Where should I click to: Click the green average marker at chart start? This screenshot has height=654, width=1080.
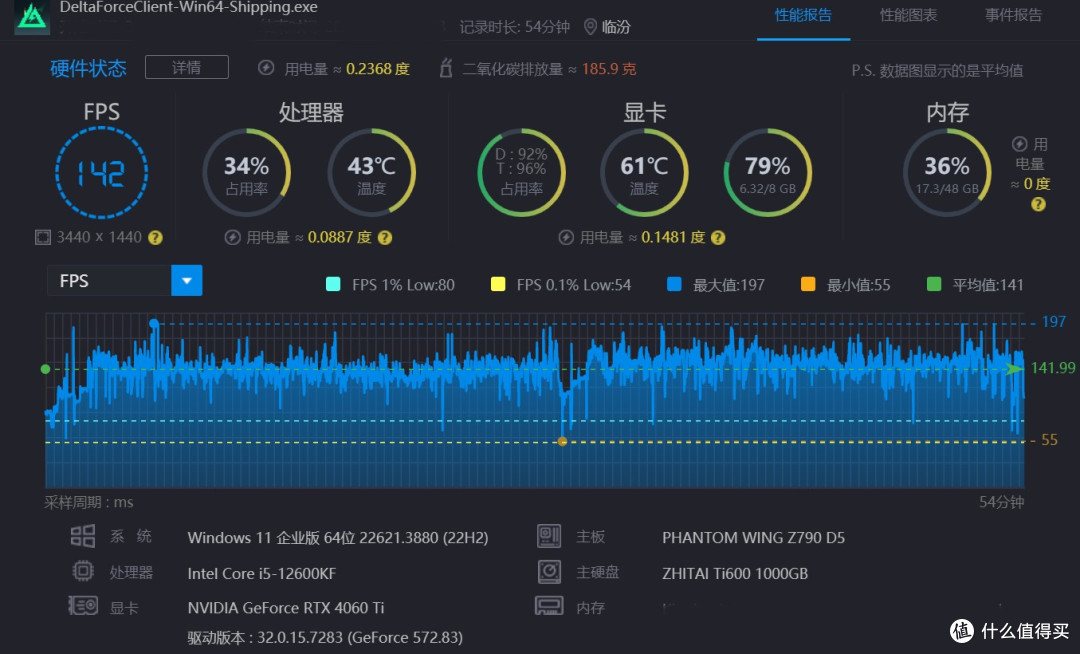click(45, 370)
